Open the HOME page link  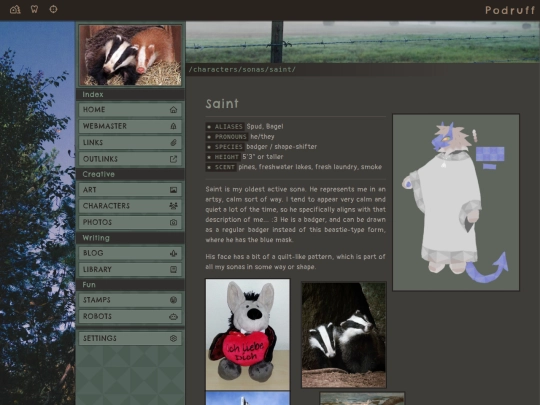pyautogui.click(x=130, y=110)
